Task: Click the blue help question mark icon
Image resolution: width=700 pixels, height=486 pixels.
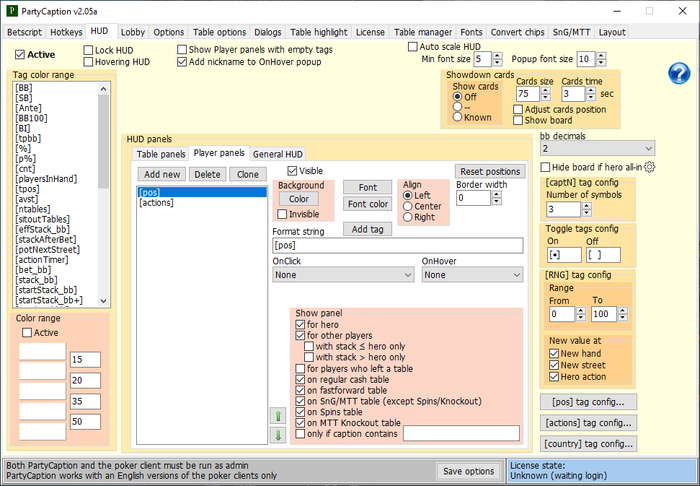Action: 679,73
